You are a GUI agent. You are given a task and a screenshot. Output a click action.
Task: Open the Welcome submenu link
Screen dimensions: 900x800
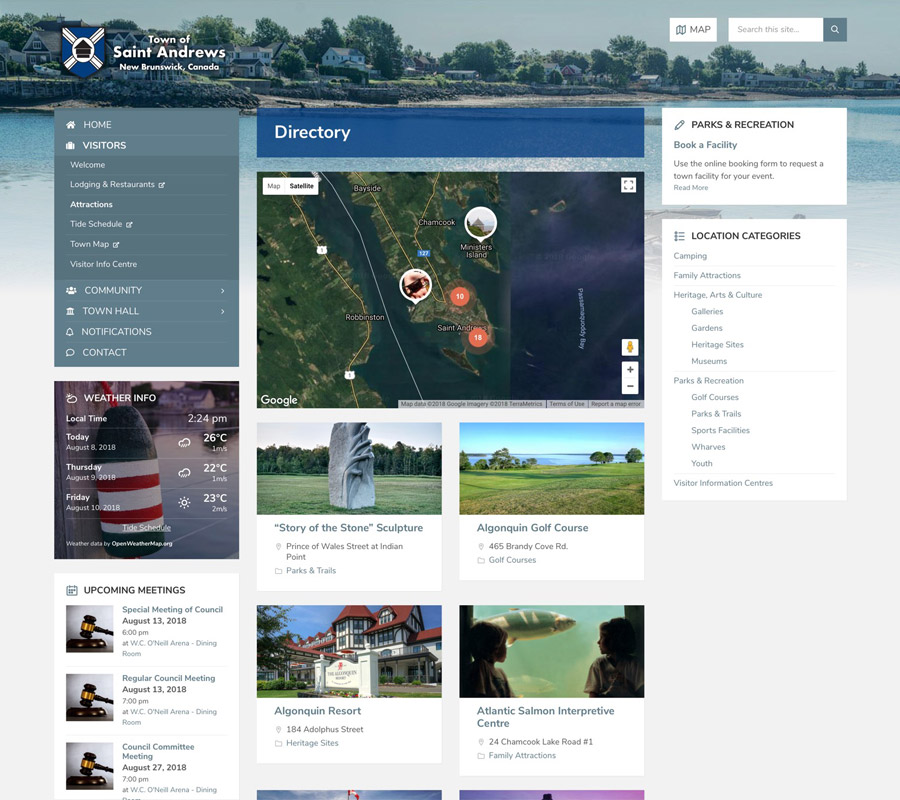(x=87, y=165)
